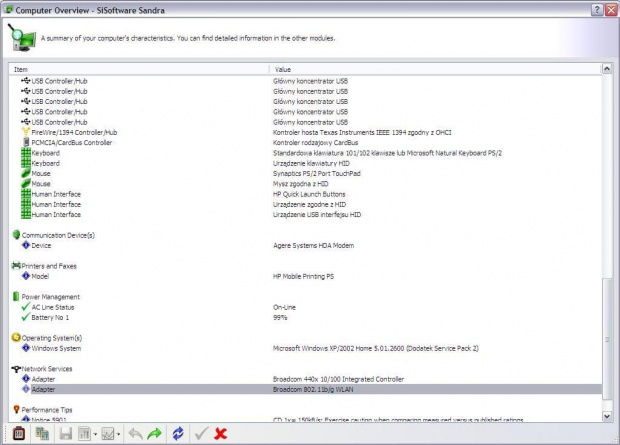Click Printers and Faxes section icon

16,266
